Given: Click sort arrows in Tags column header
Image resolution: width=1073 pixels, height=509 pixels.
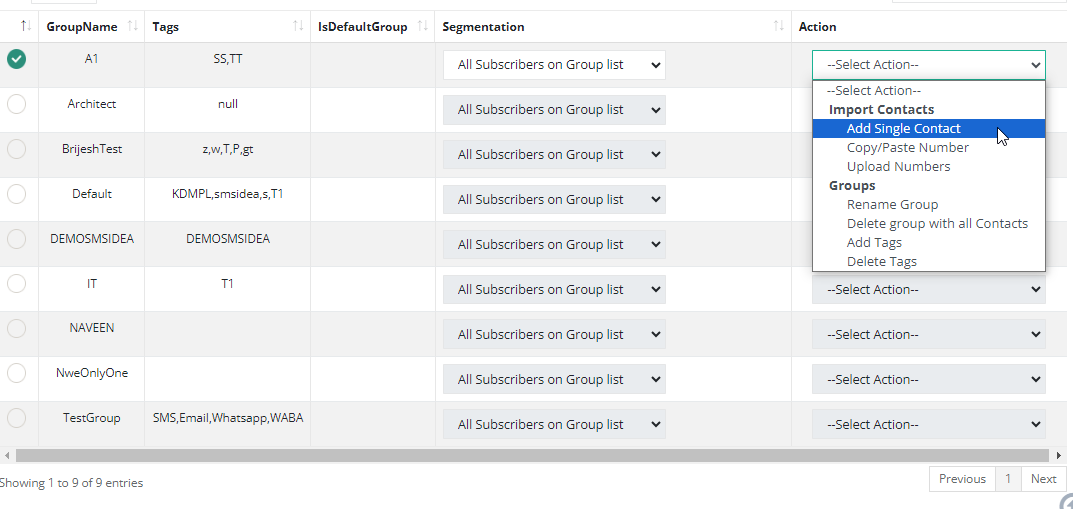Looking at the screenshot, I should 298,27.
